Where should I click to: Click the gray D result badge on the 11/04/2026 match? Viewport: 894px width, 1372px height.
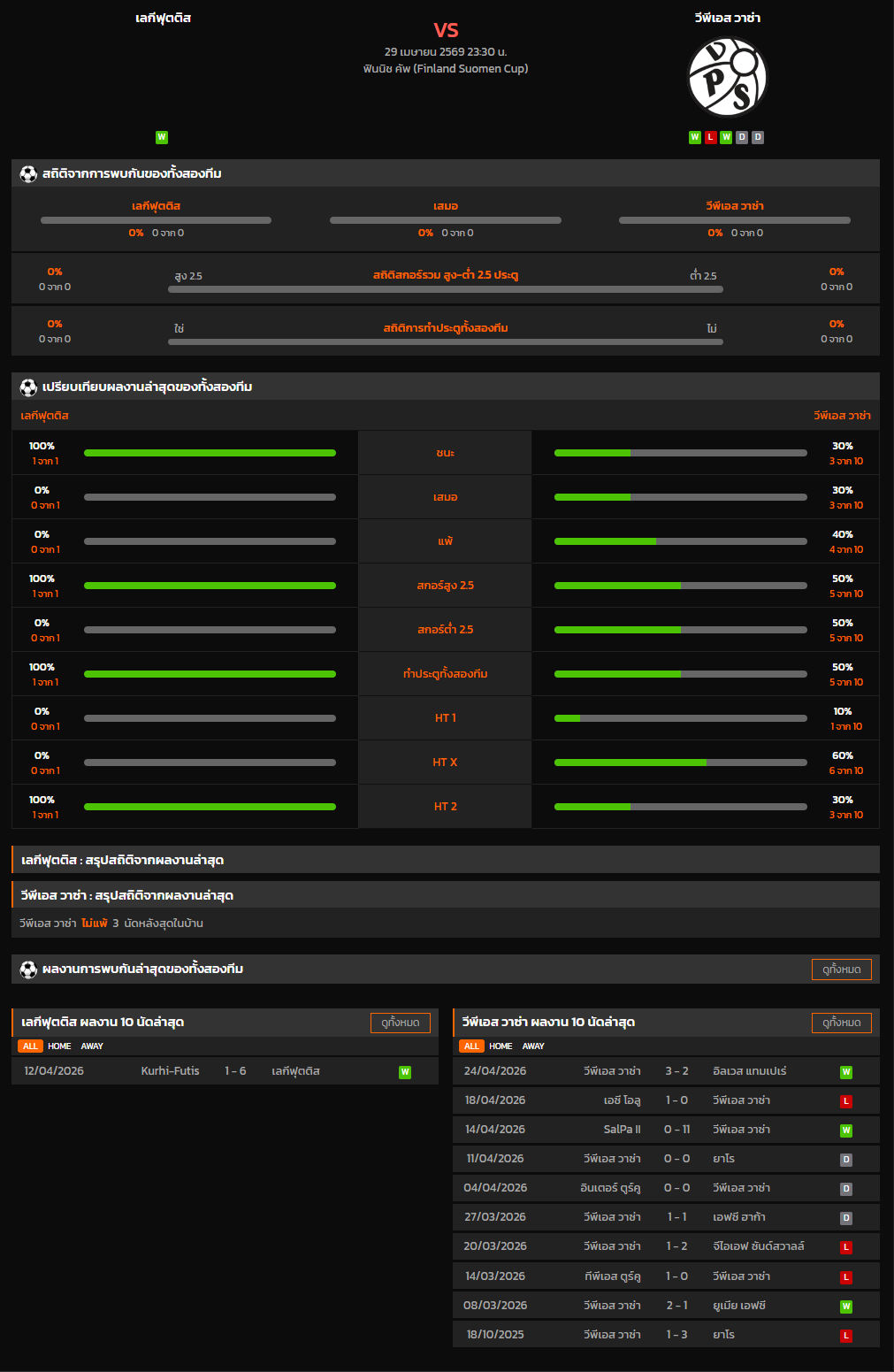(845, 1160)
